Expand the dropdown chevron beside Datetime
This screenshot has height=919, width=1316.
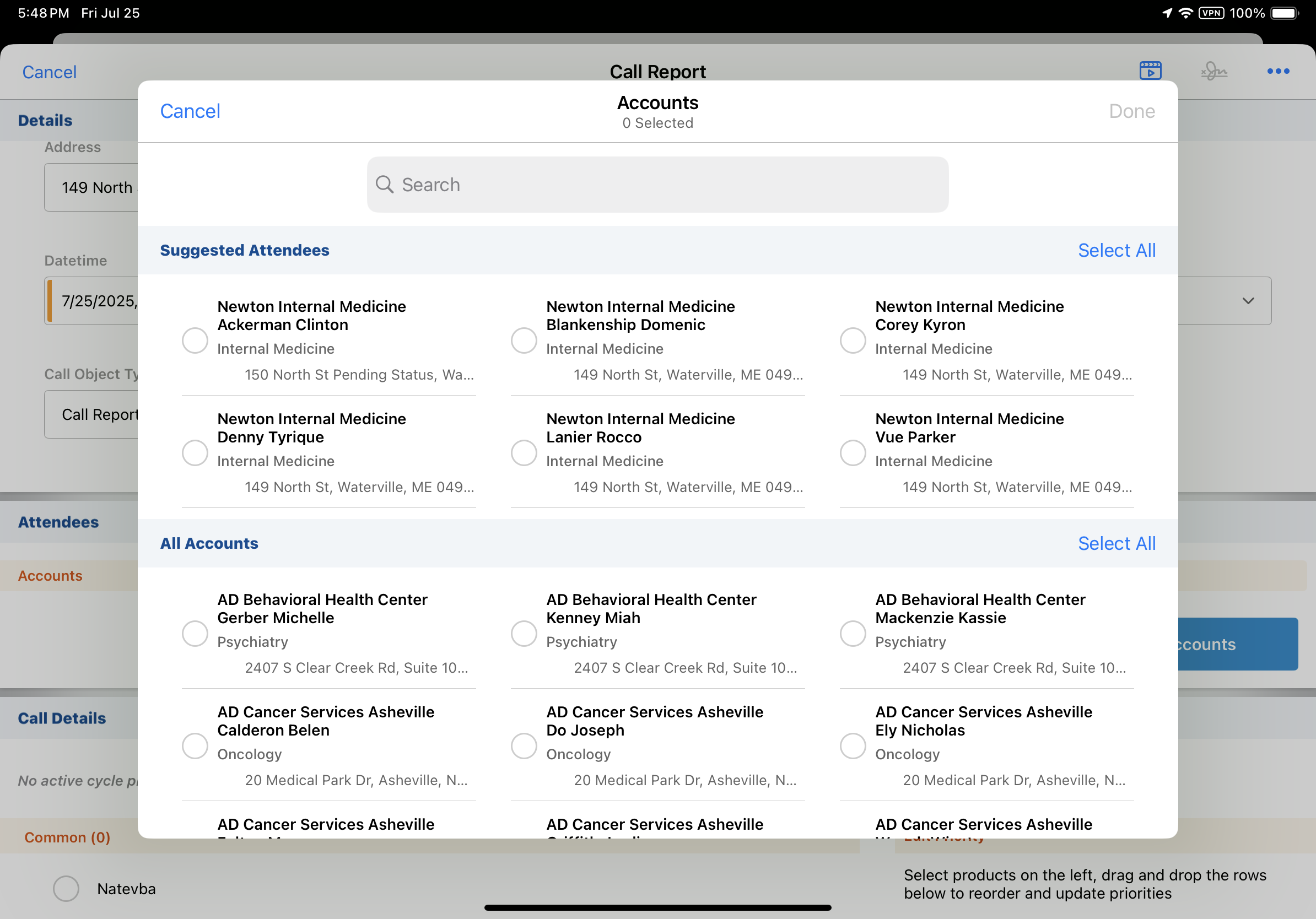tap(1248, 301)
